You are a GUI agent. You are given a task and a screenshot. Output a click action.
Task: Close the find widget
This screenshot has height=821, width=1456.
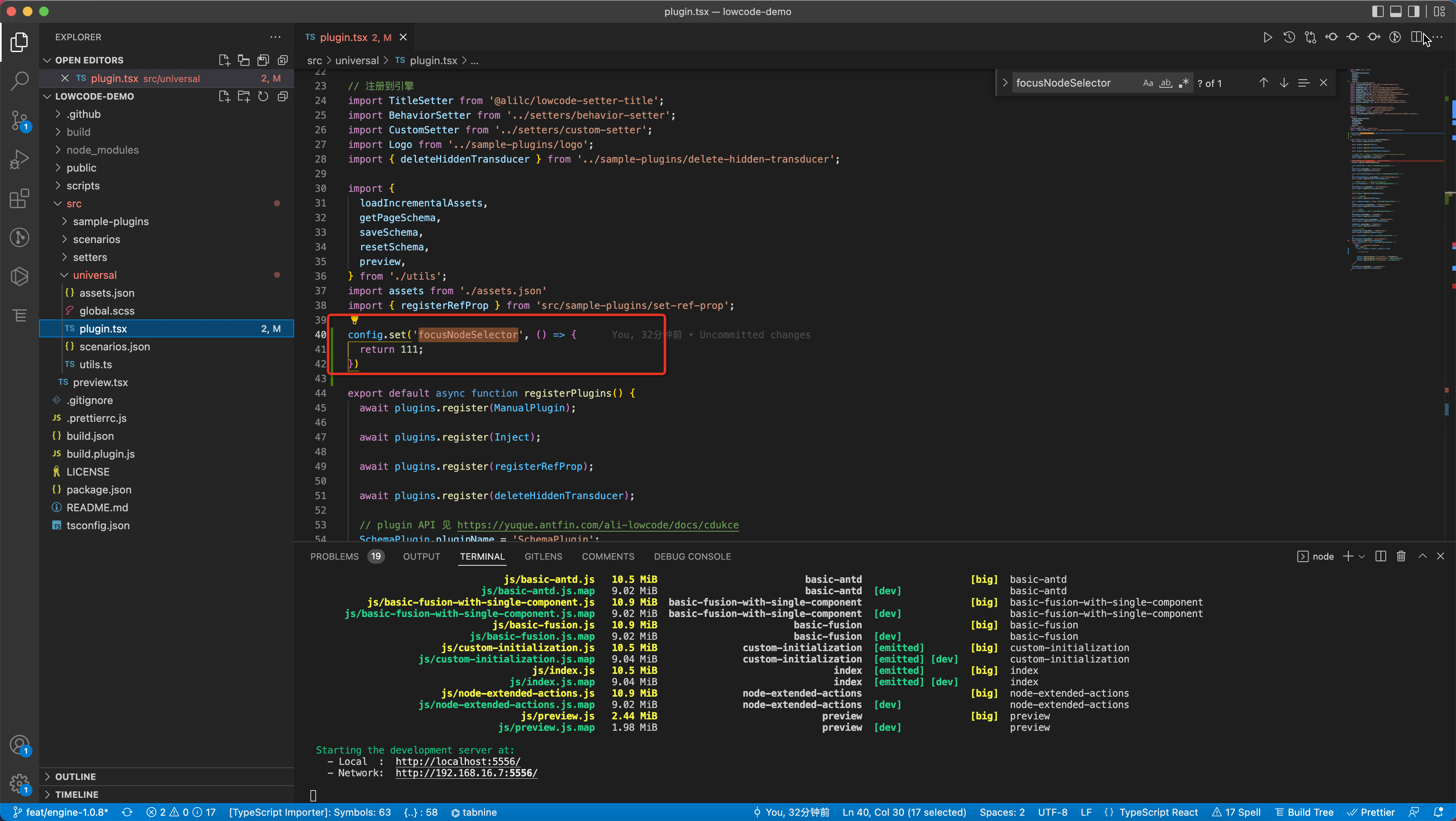(x=1324, y=83)
